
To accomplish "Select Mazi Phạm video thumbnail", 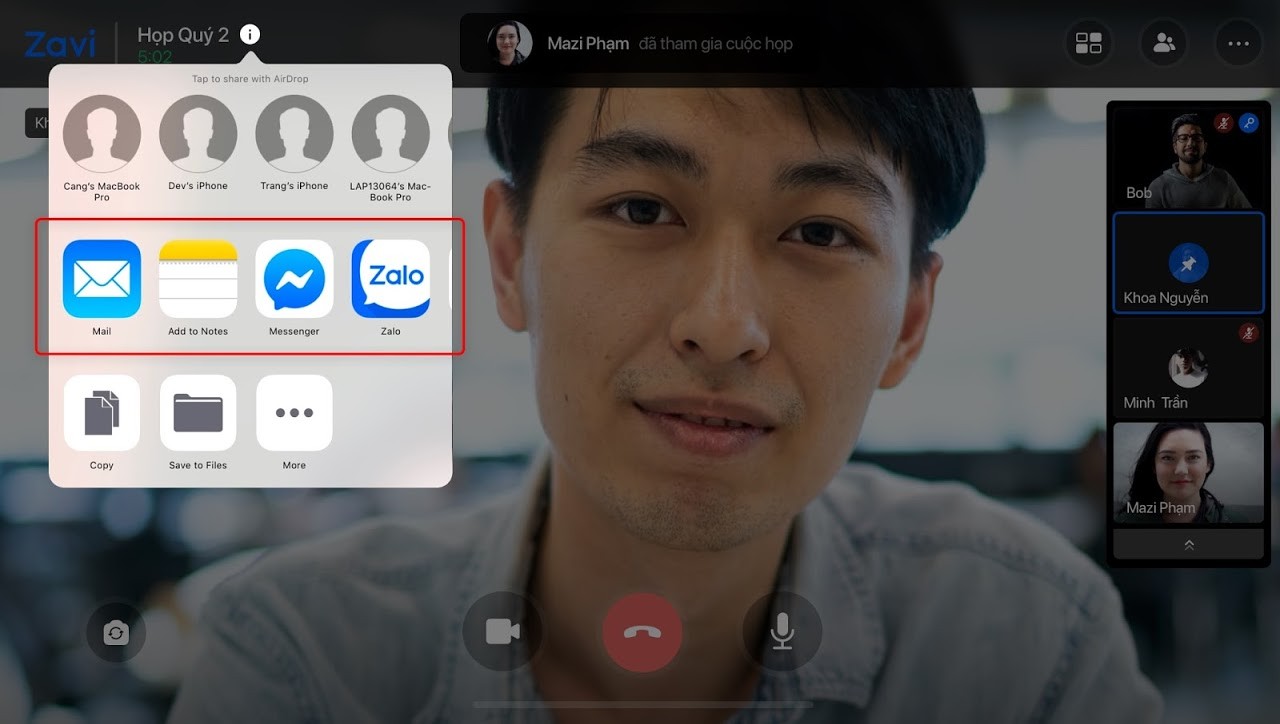I will pyautogui.click(x=1188, y=472).
